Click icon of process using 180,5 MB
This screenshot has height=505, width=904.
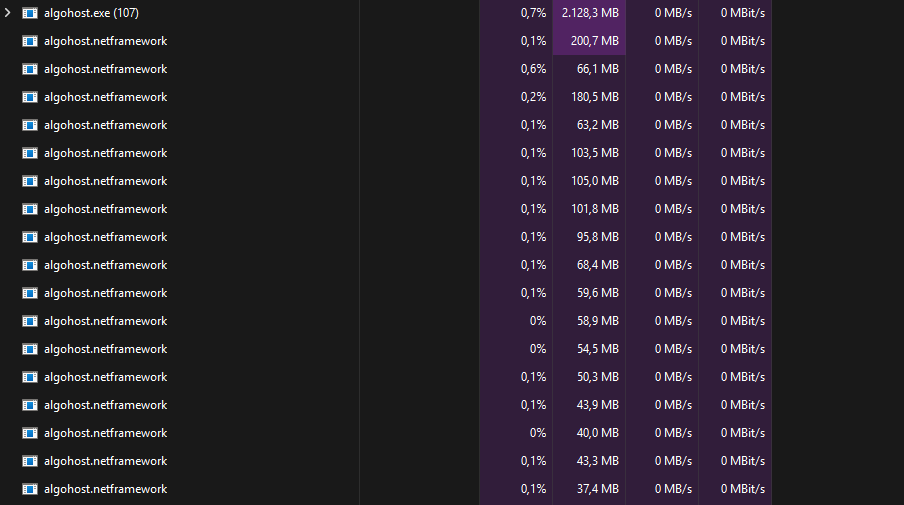30,97
